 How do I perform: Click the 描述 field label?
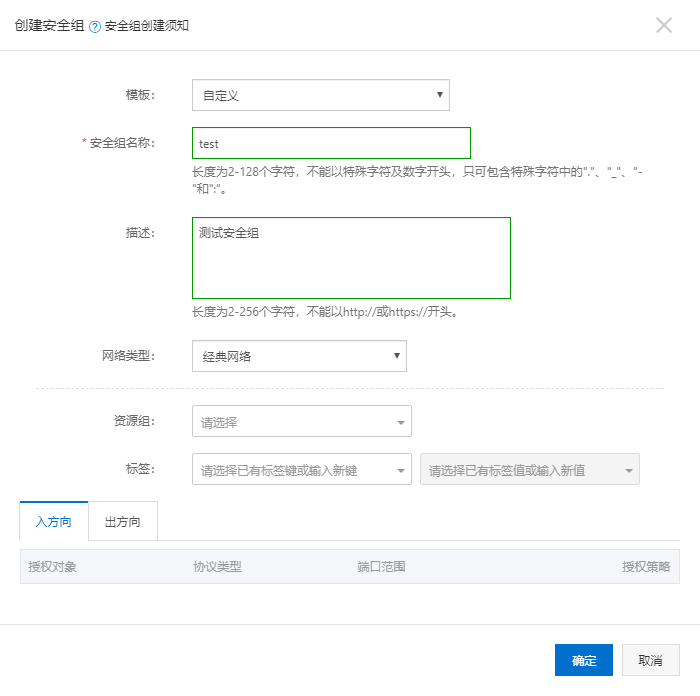pos(140,233)
